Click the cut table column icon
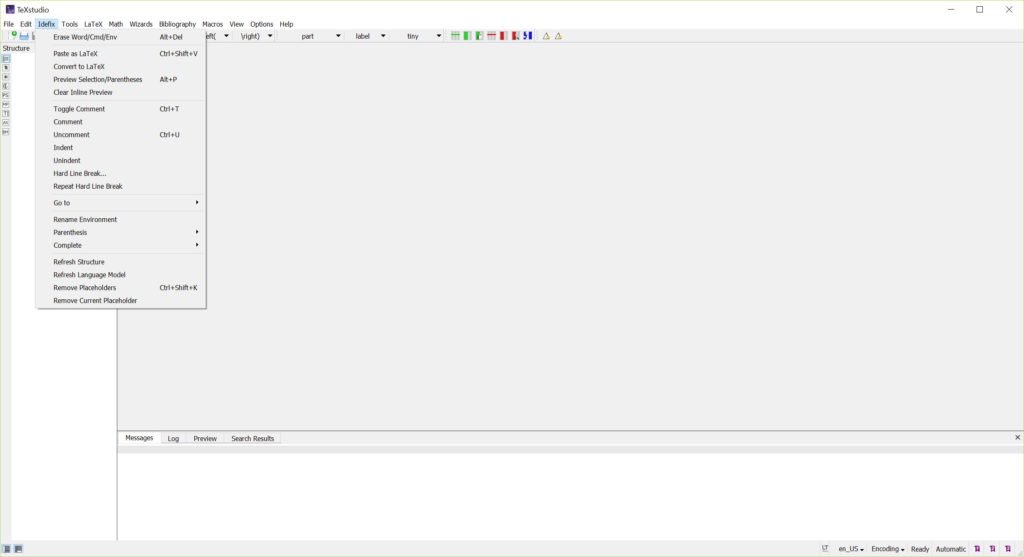 pos(515,36)
